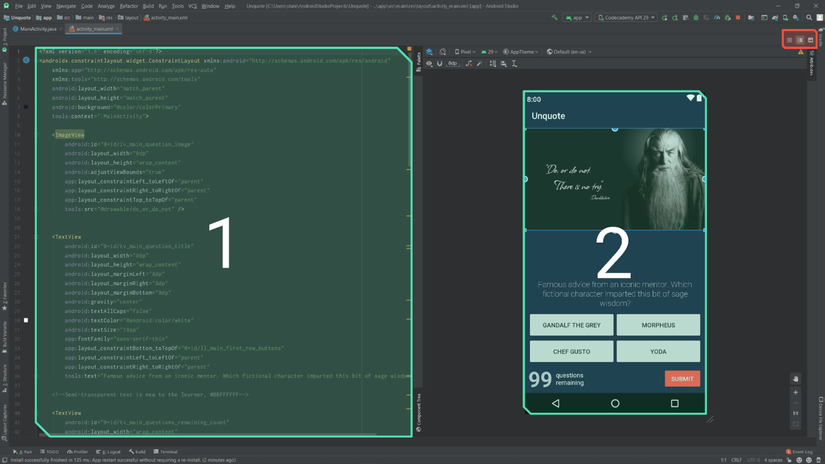Click the white color swatch in gutter

point(26,320)
